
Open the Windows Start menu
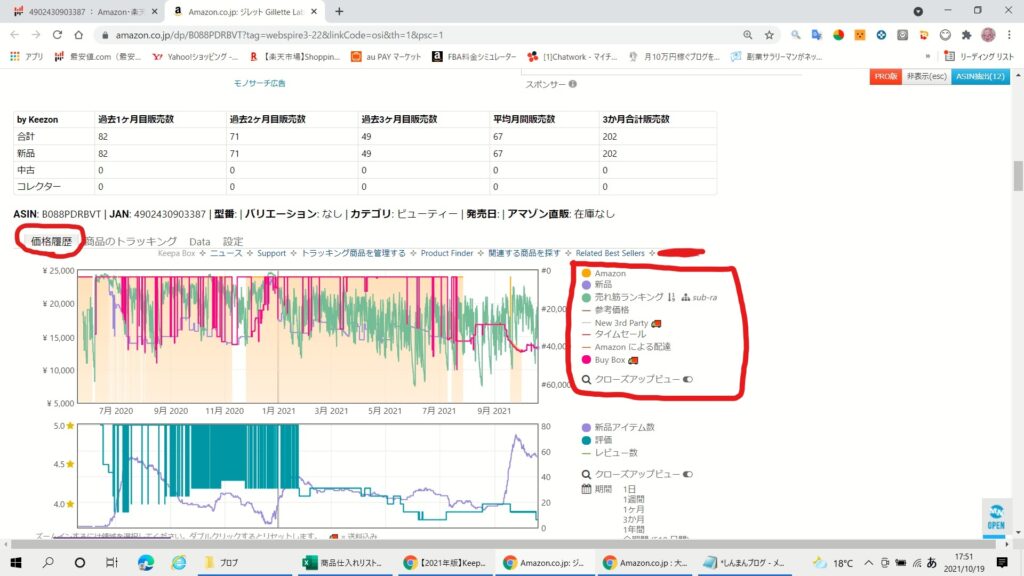16,562
